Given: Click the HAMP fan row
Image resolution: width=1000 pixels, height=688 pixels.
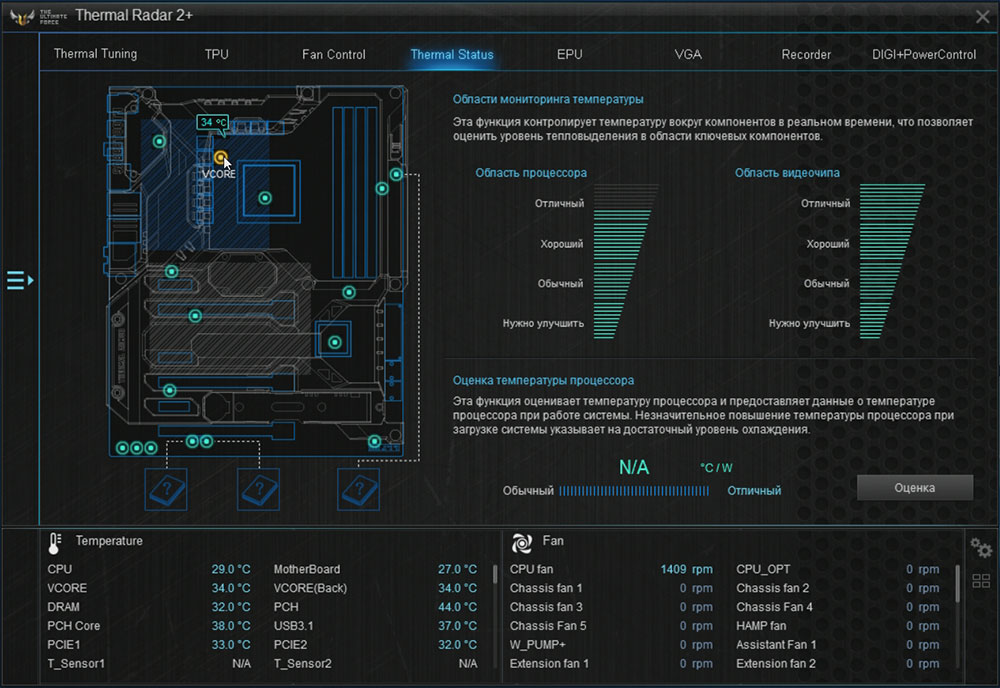Looking at the screenshot, I should tap(837, 626).
